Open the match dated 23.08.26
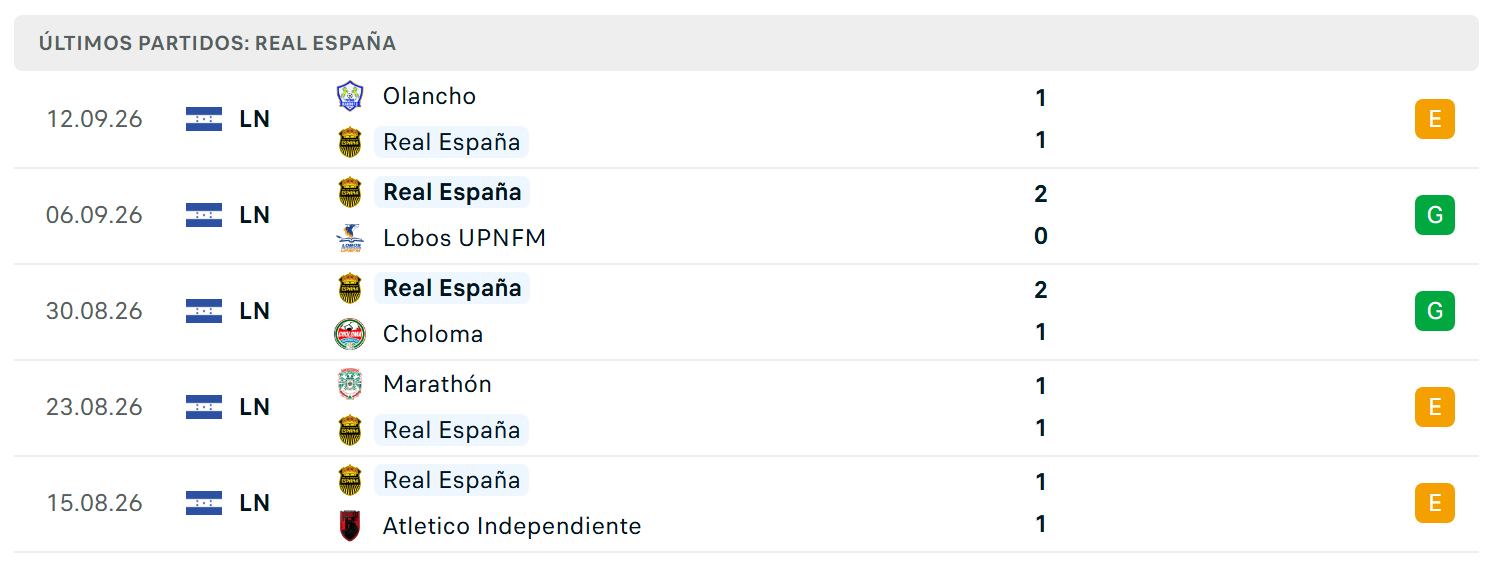Image resolution: width=1497 pixels, height=567 pixels. pyautogui.click(x=746, y=408)
